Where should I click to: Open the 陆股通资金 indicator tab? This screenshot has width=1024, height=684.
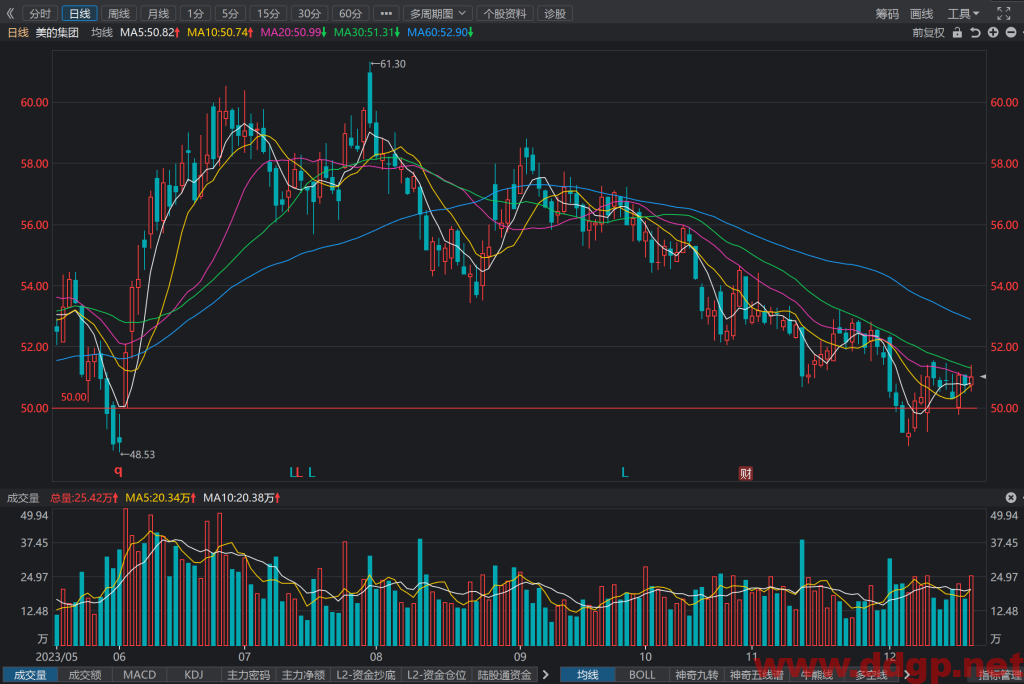(x=505, y=675)
